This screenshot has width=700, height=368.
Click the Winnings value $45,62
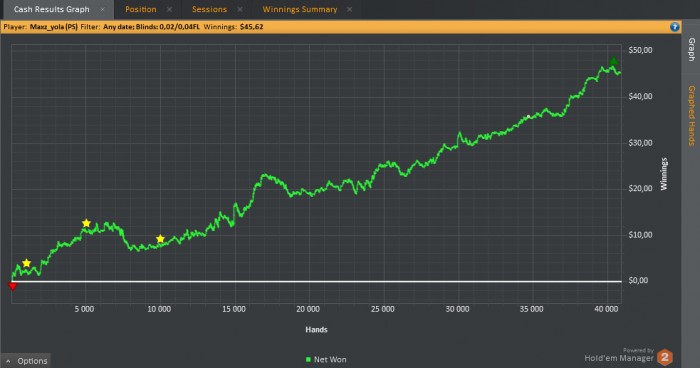click(x=251, y=27)
